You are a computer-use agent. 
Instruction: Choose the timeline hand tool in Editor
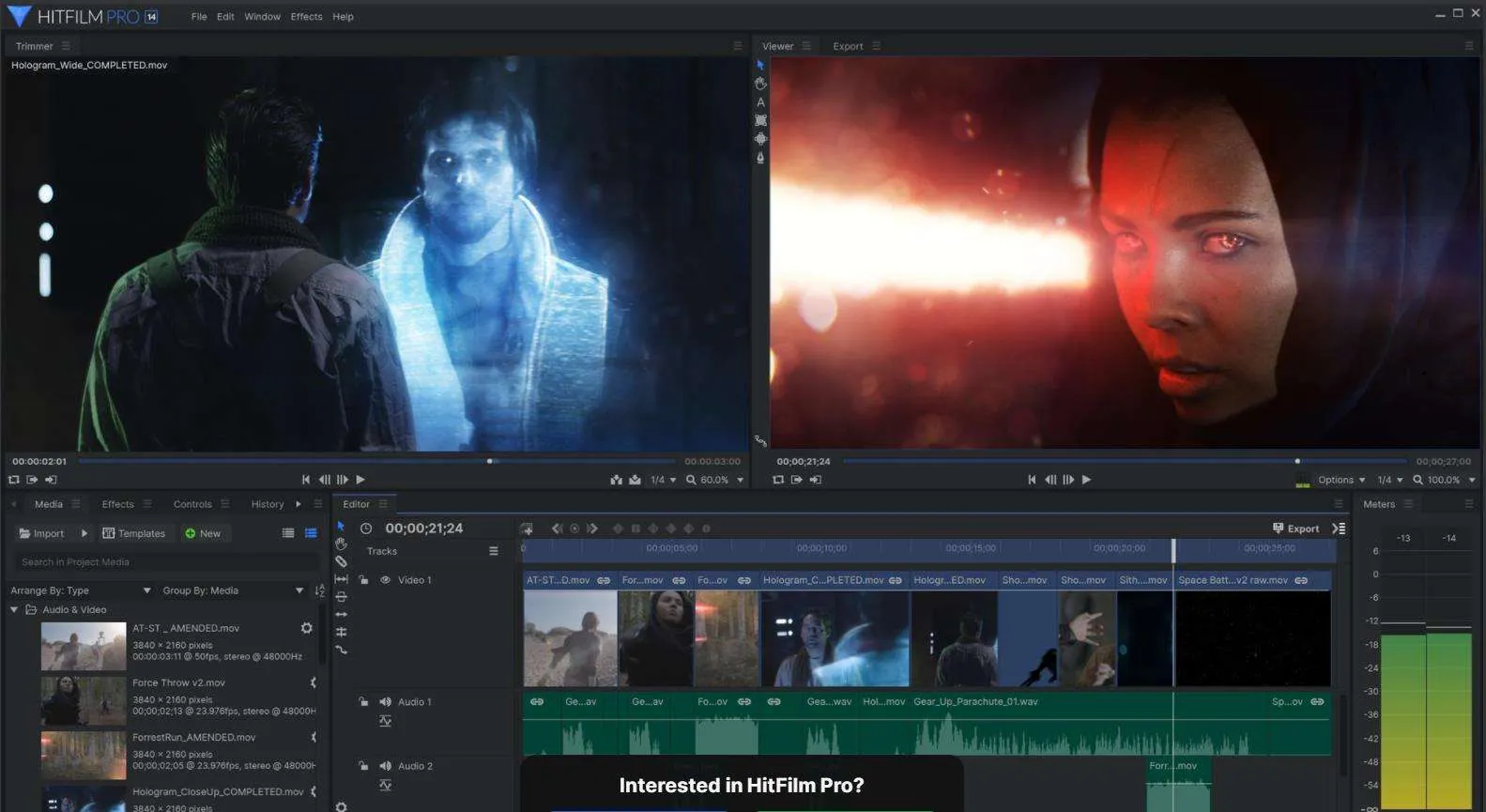[341, 544]
